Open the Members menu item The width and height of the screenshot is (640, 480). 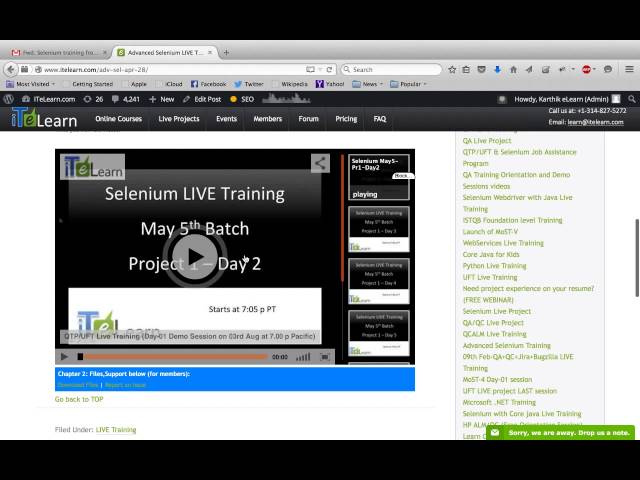tap(268, 119)
